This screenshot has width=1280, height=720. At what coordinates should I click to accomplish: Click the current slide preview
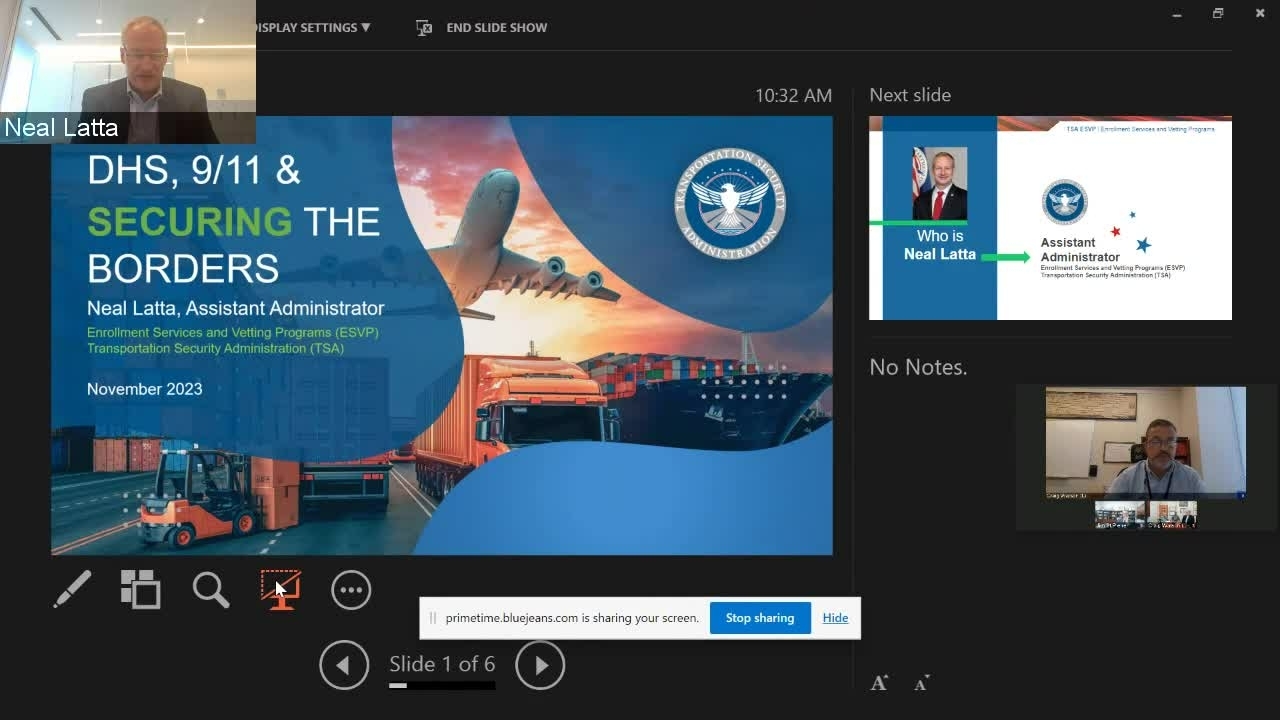(x=442, y=335)
